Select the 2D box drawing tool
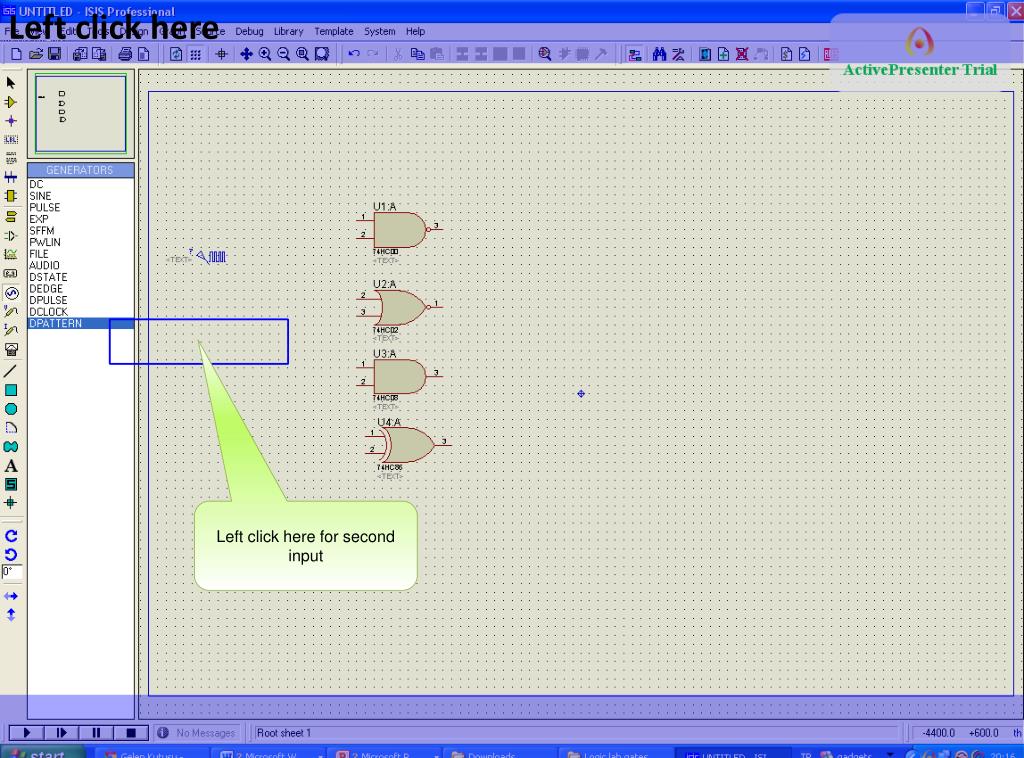Screen dimensions: 1024x758 pos(11,390)
